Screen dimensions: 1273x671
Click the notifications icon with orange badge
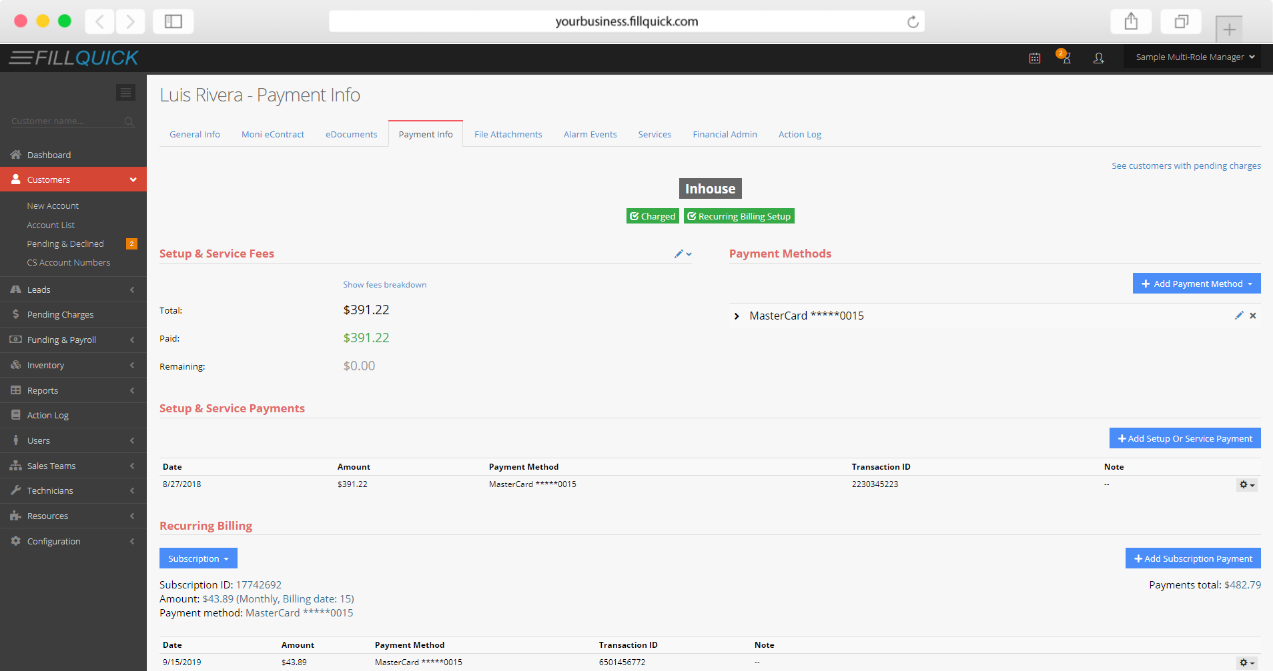[1064, 57]
